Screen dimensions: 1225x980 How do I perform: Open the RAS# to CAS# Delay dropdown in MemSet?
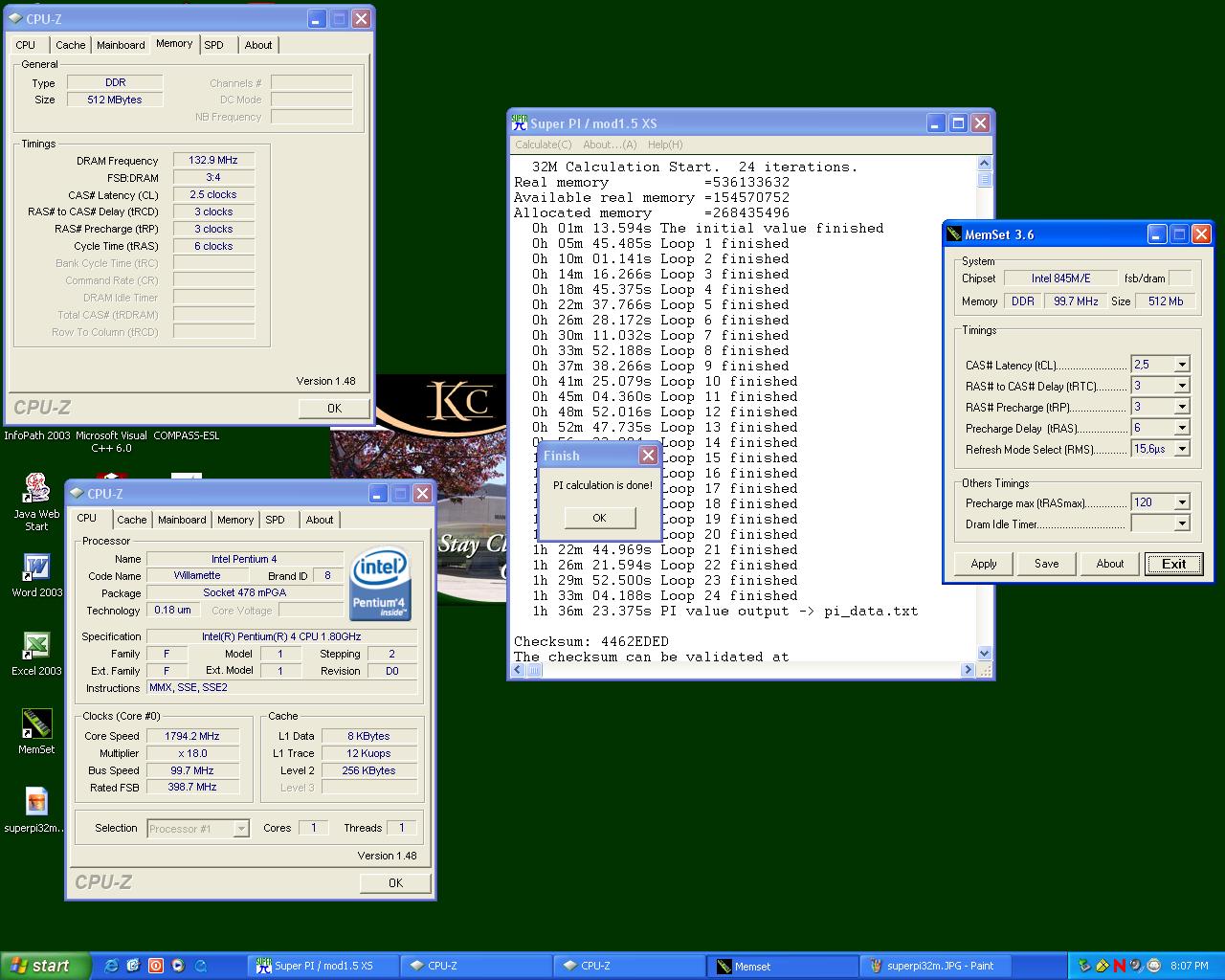[1182, 386]
